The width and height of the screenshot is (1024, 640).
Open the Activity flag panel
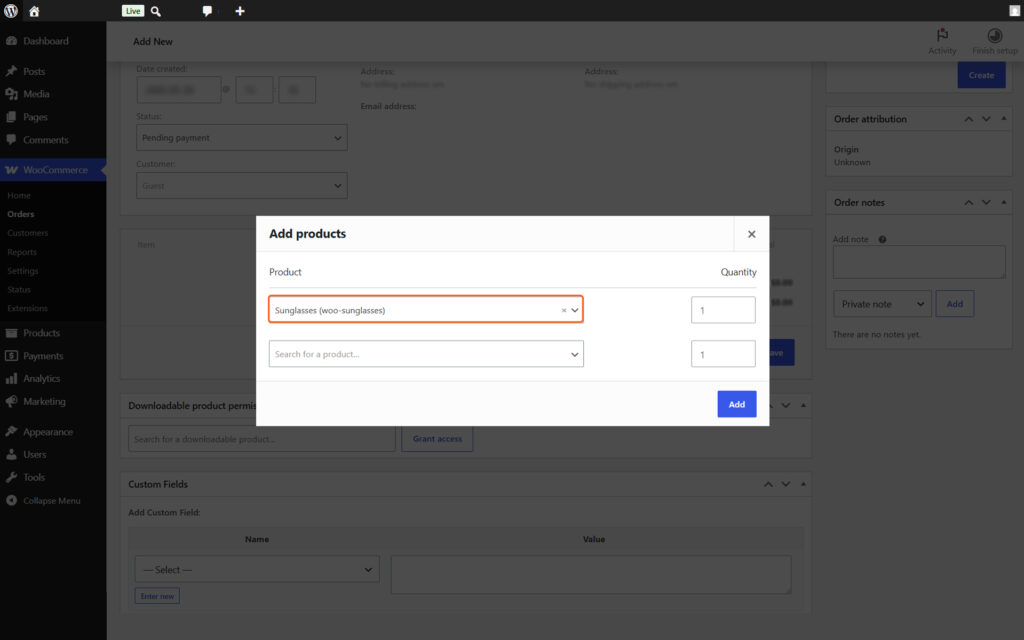coord(942,41)
